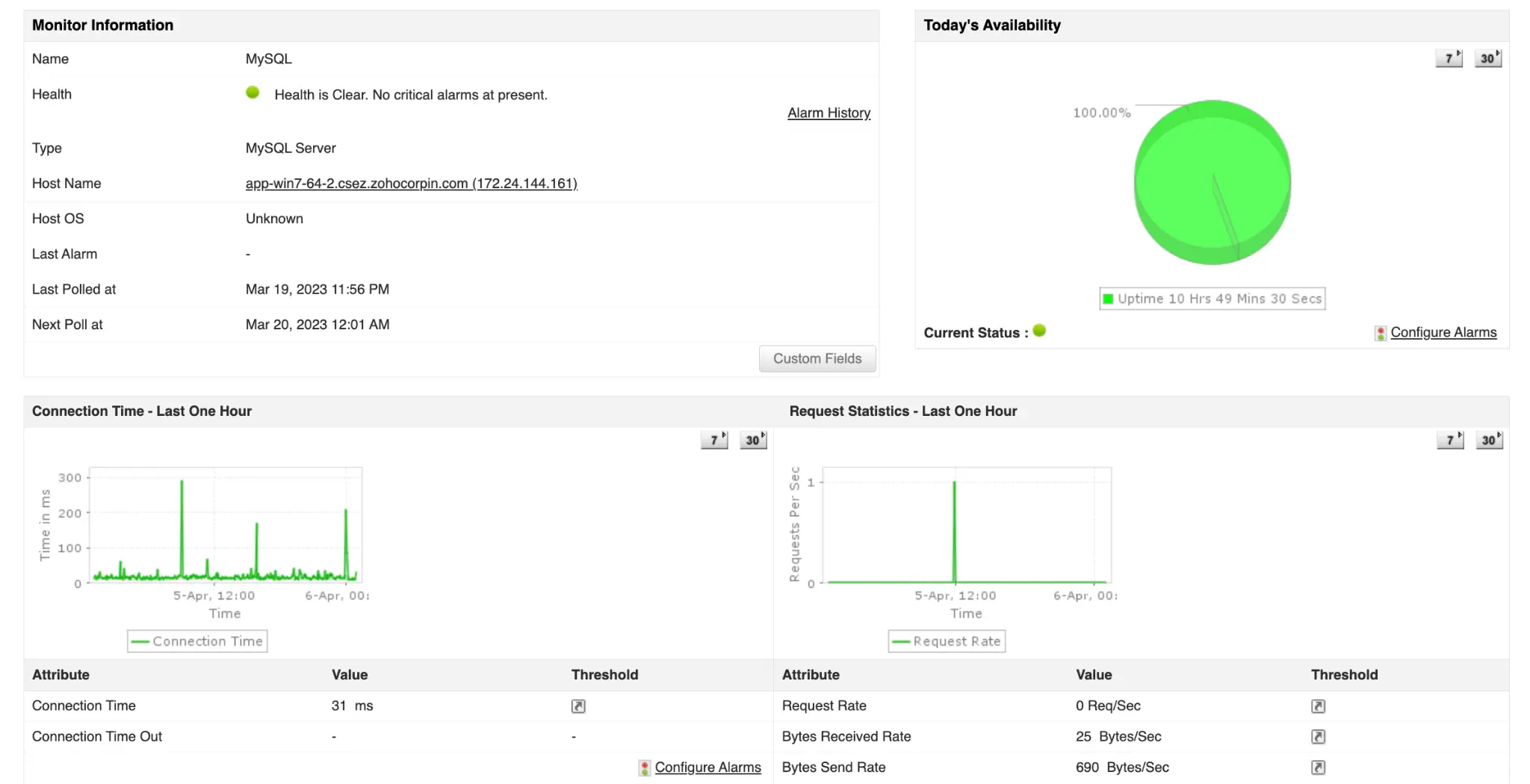Expand the 30-day arrow on Connection Time chart
1530x784 pixels.
coord(753,440)
